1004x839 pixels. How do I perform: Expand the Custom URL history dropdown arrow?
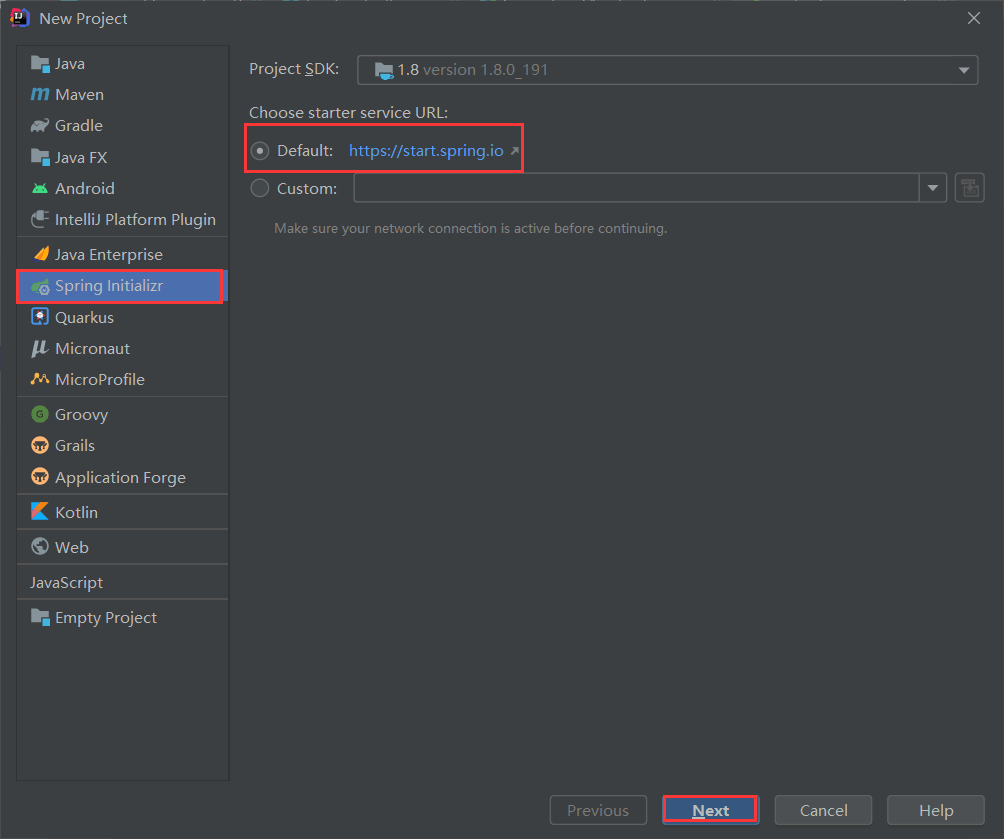point(933,188)
